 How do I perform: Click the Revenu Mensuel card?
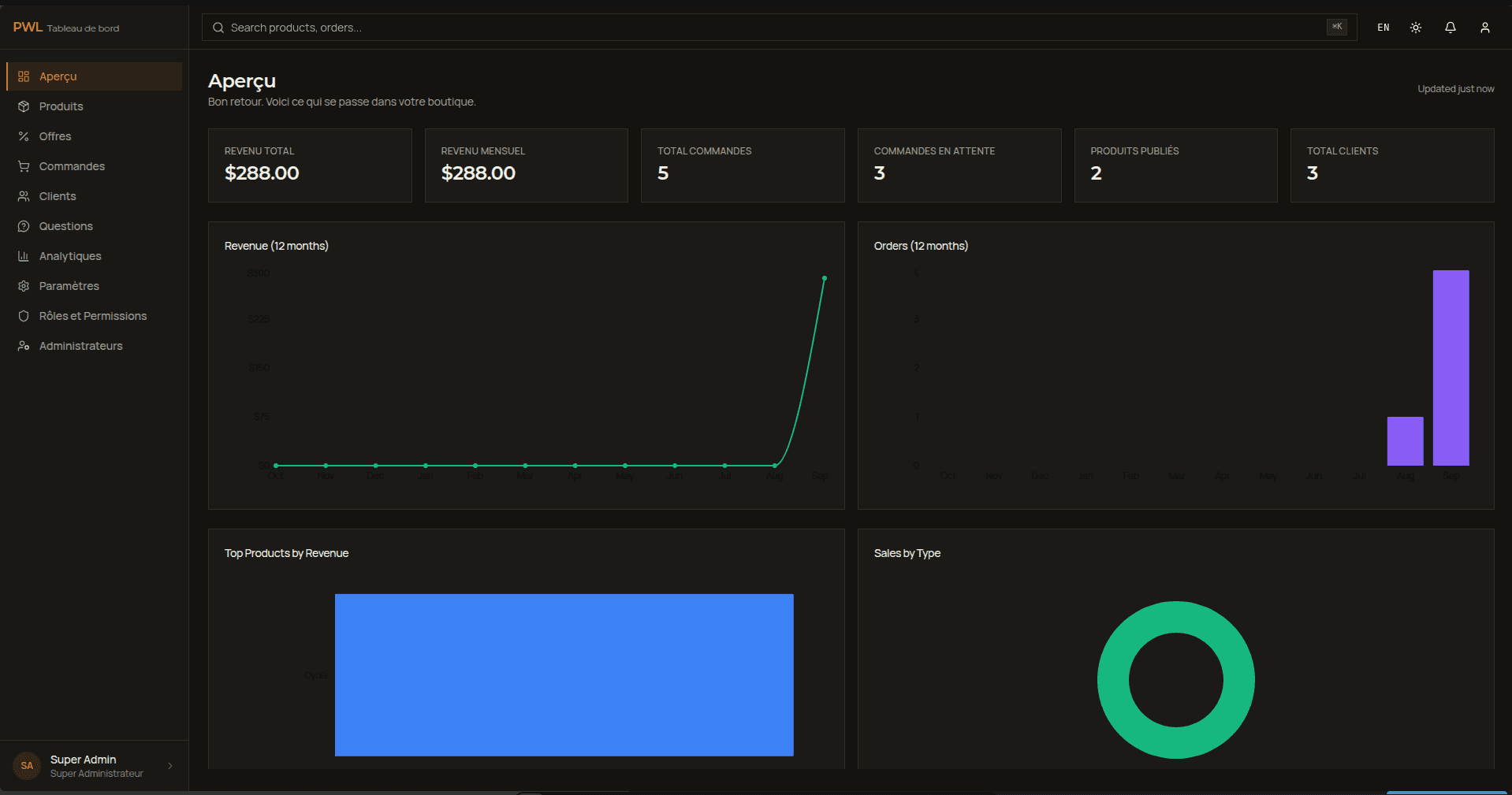pyautogui.click(x=527, y=165)
